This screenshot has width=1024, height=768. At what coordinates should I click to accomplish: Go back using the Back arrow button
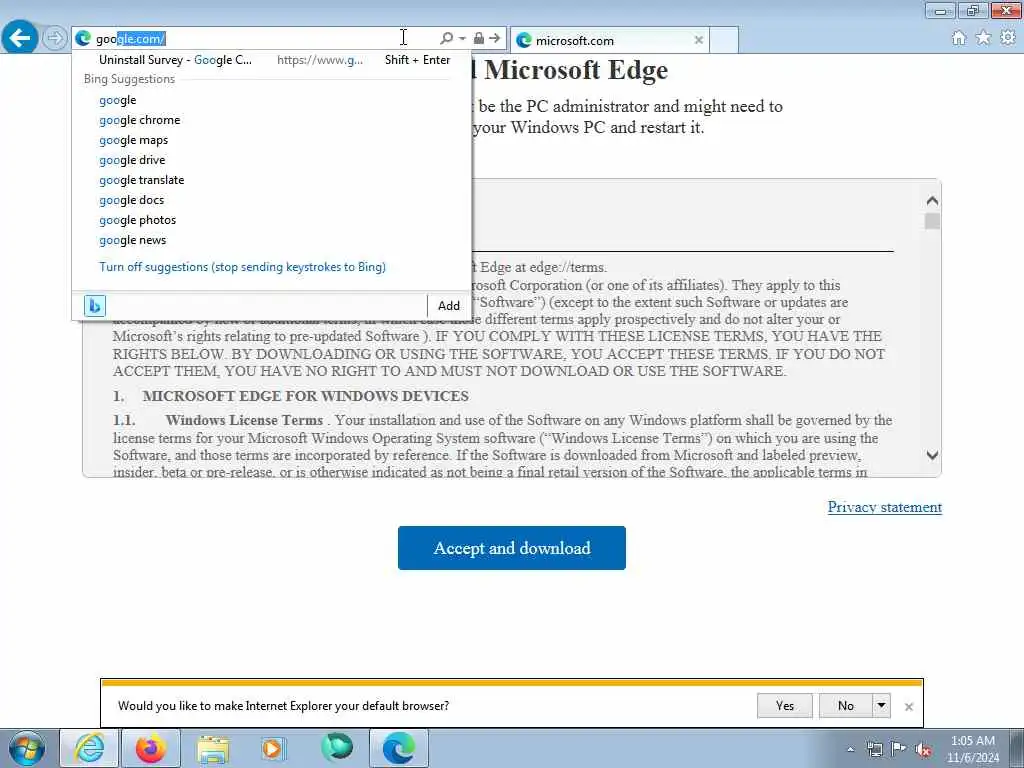[20, 37]
